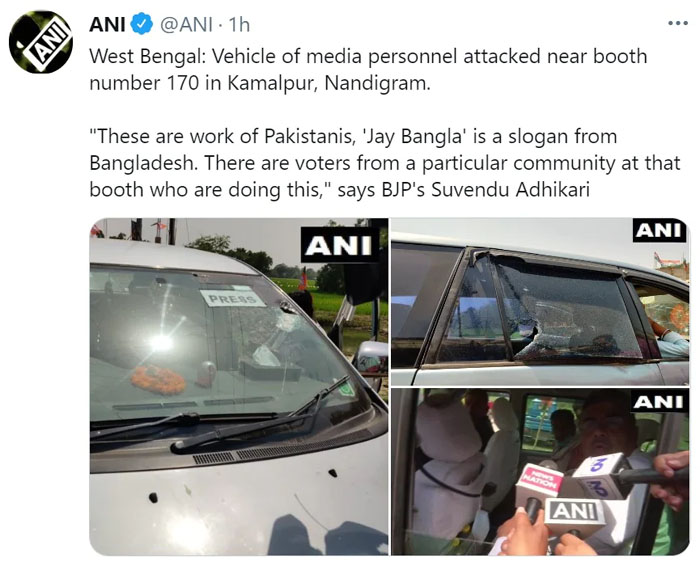
Task: Click the ANI watermark on the broken window photo
Action: click(x=659, y=230)
